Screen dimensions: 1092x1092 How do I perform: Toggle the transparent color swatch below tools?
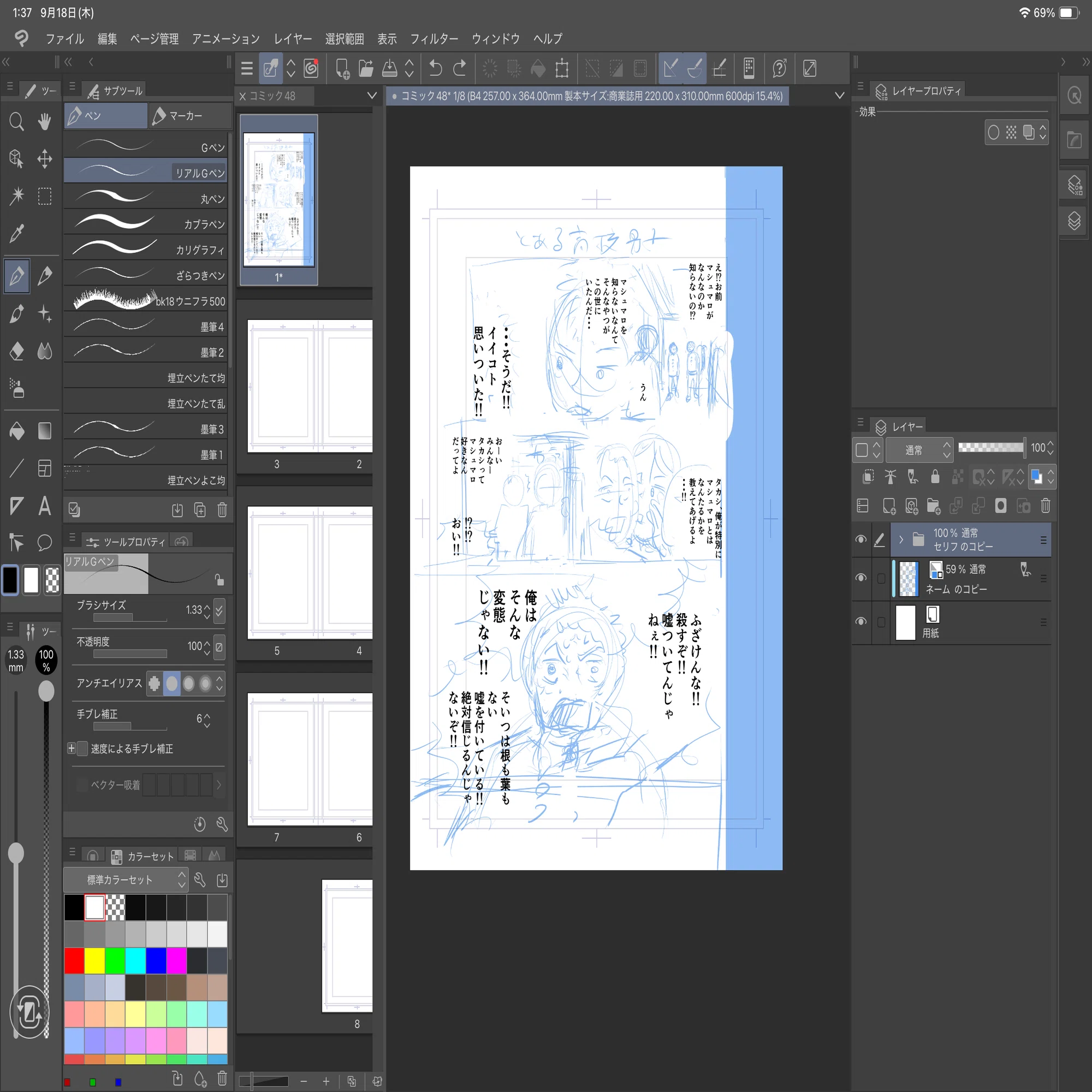(x=52, y=580)
